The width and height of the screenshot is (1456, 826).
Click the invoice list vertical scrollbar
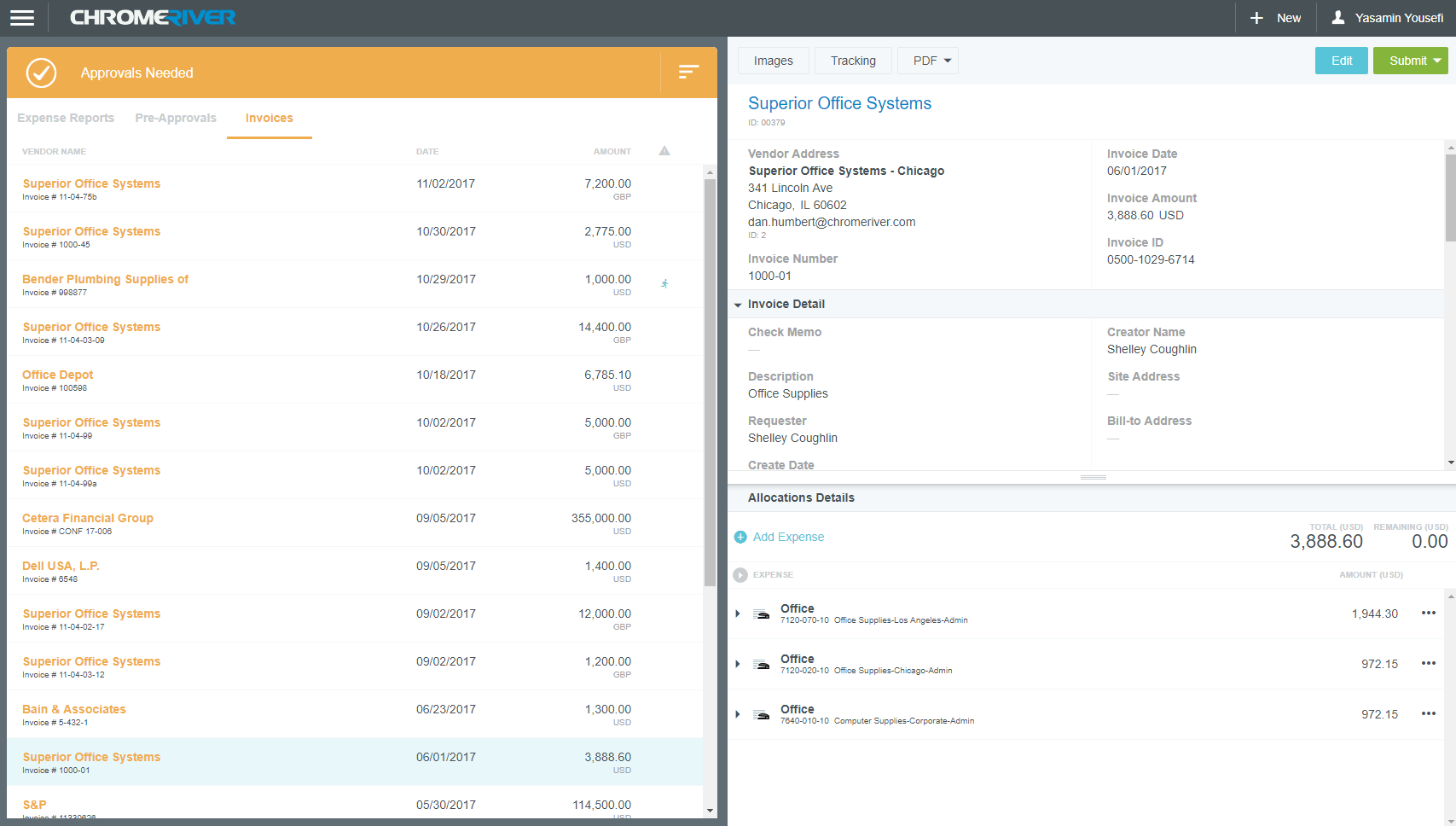[x=710, y=382]
